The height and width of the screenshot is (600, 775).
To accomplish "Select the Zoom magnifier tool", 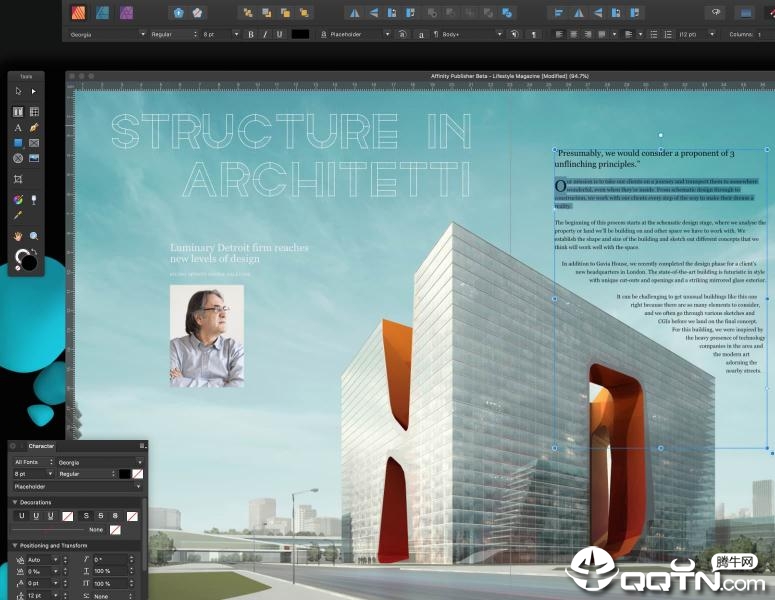I will (34, 236).
